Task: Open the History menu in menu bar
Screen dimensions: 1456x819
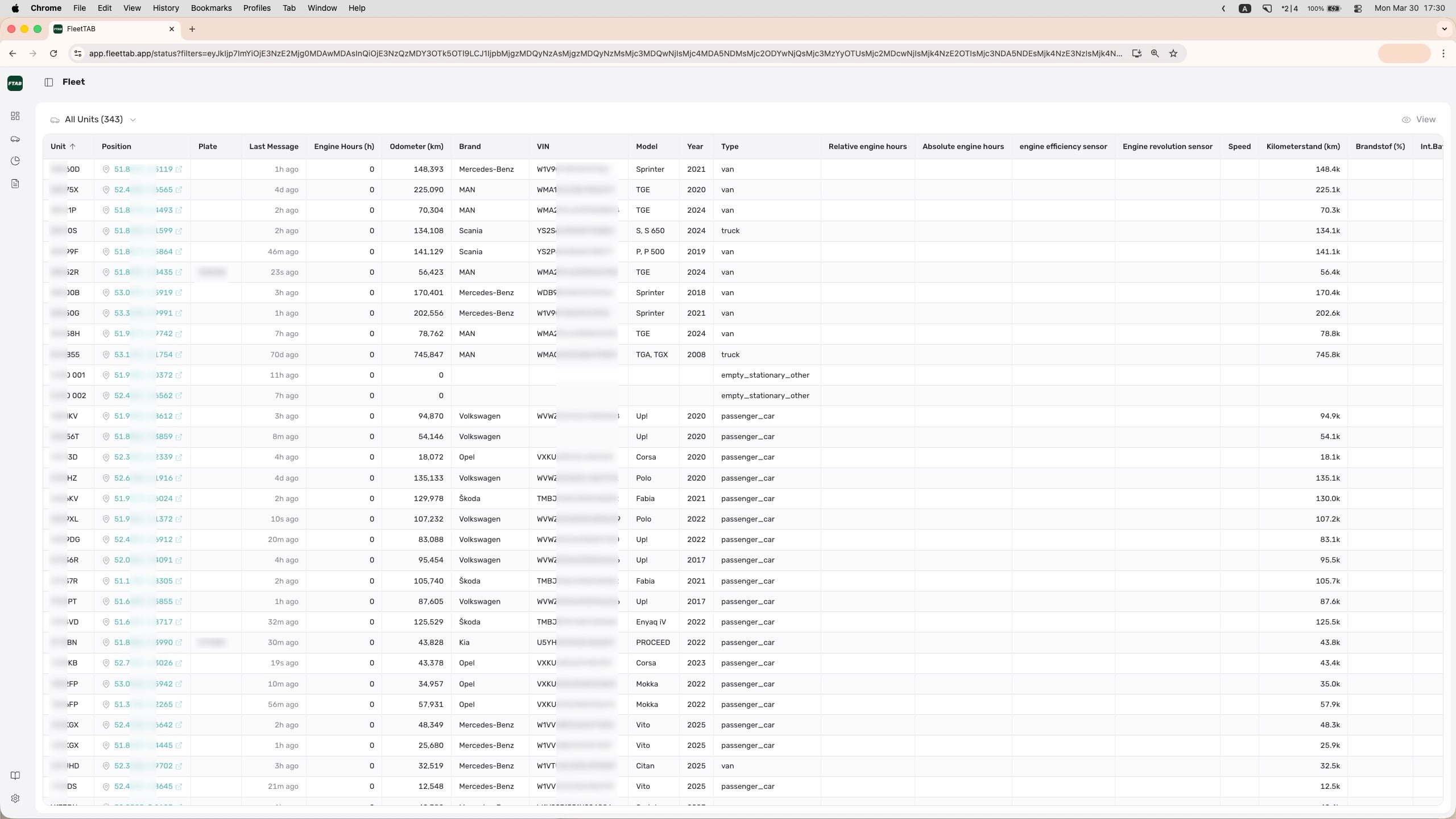Action: tap(166, 8)
